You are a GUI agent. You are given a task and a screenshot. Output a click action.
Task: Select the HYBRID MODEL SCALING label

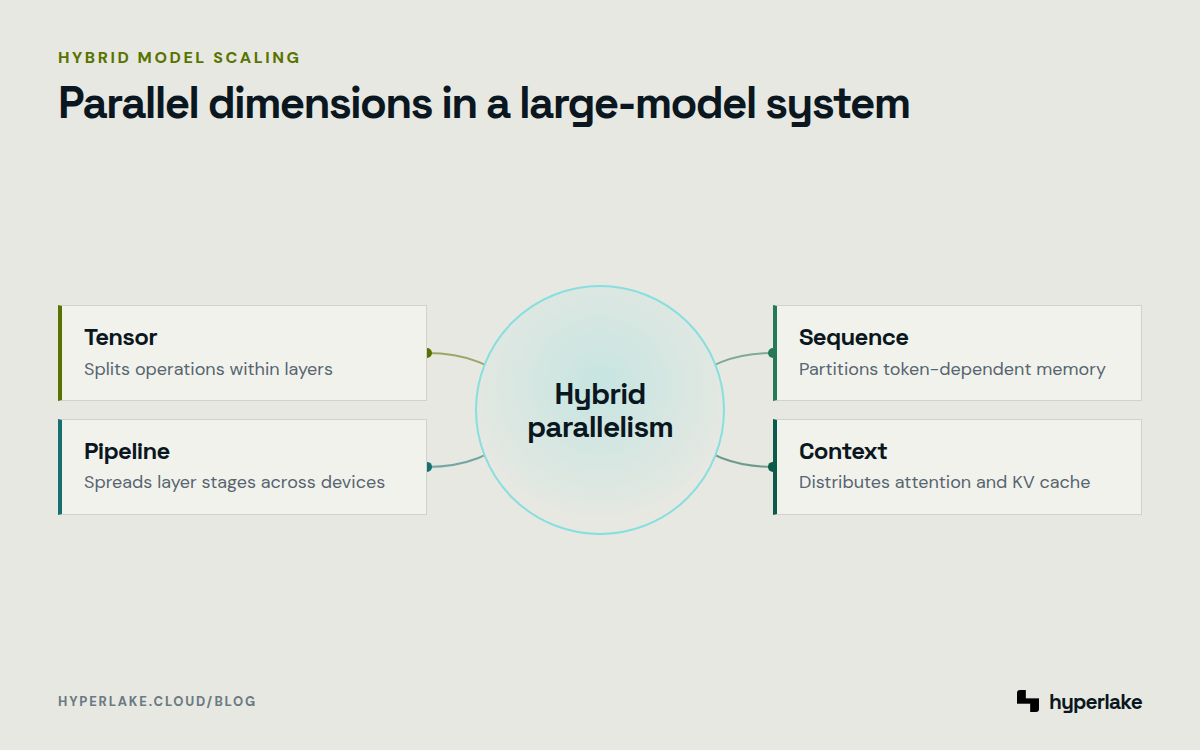click(179, 57)
